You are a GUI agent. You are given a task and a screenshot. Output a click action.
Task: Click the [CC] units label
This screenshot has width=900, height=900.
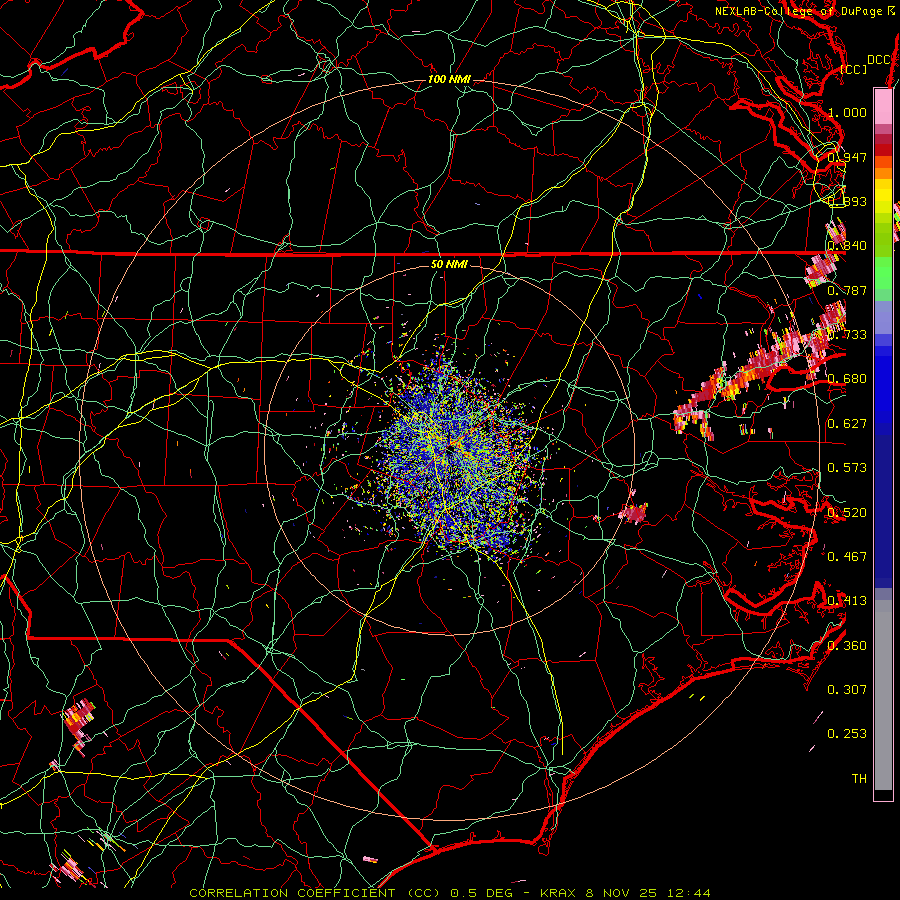click(x=853, y=69)
